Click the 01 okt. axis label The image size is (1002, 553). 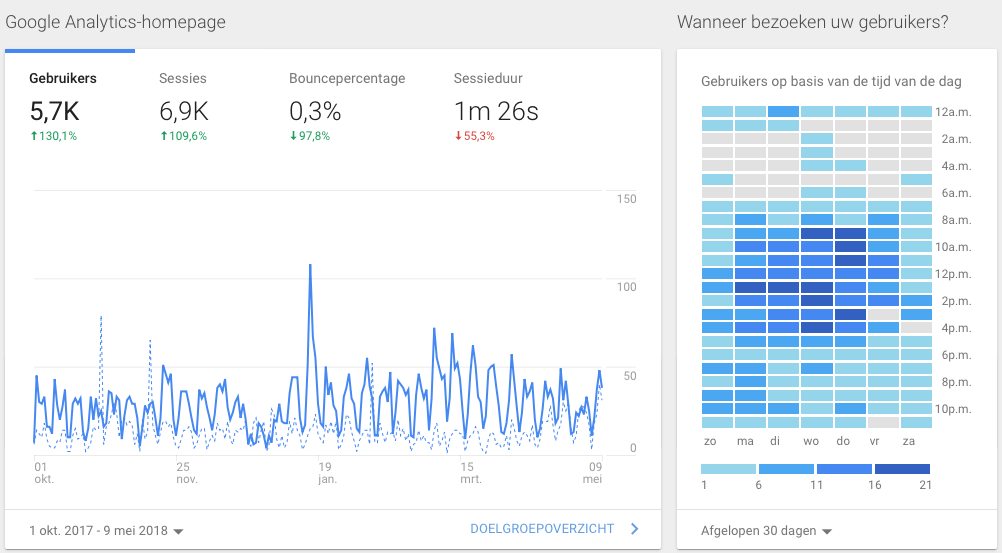pos(43,472)
